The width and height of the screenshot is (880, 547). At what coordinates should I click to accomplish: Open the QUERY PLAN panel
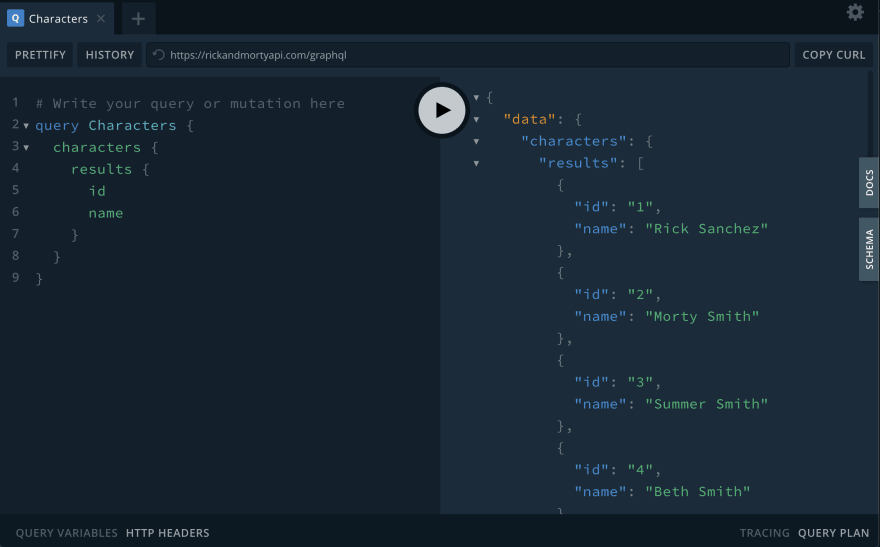[833, 533]
